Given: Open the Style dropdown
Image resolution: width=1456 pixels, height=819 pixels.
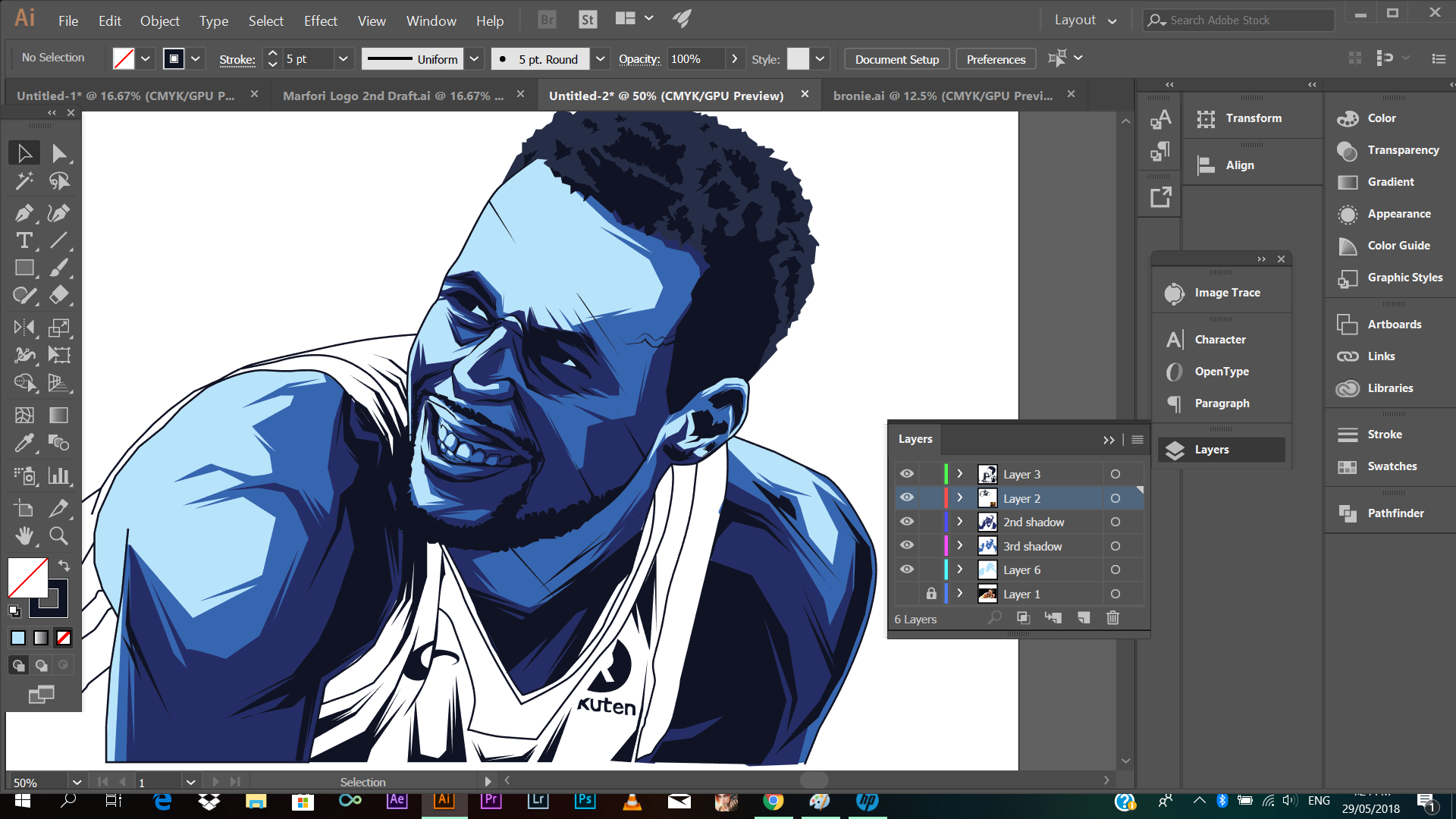Looking at the screenshot, I should pos(820,58).
